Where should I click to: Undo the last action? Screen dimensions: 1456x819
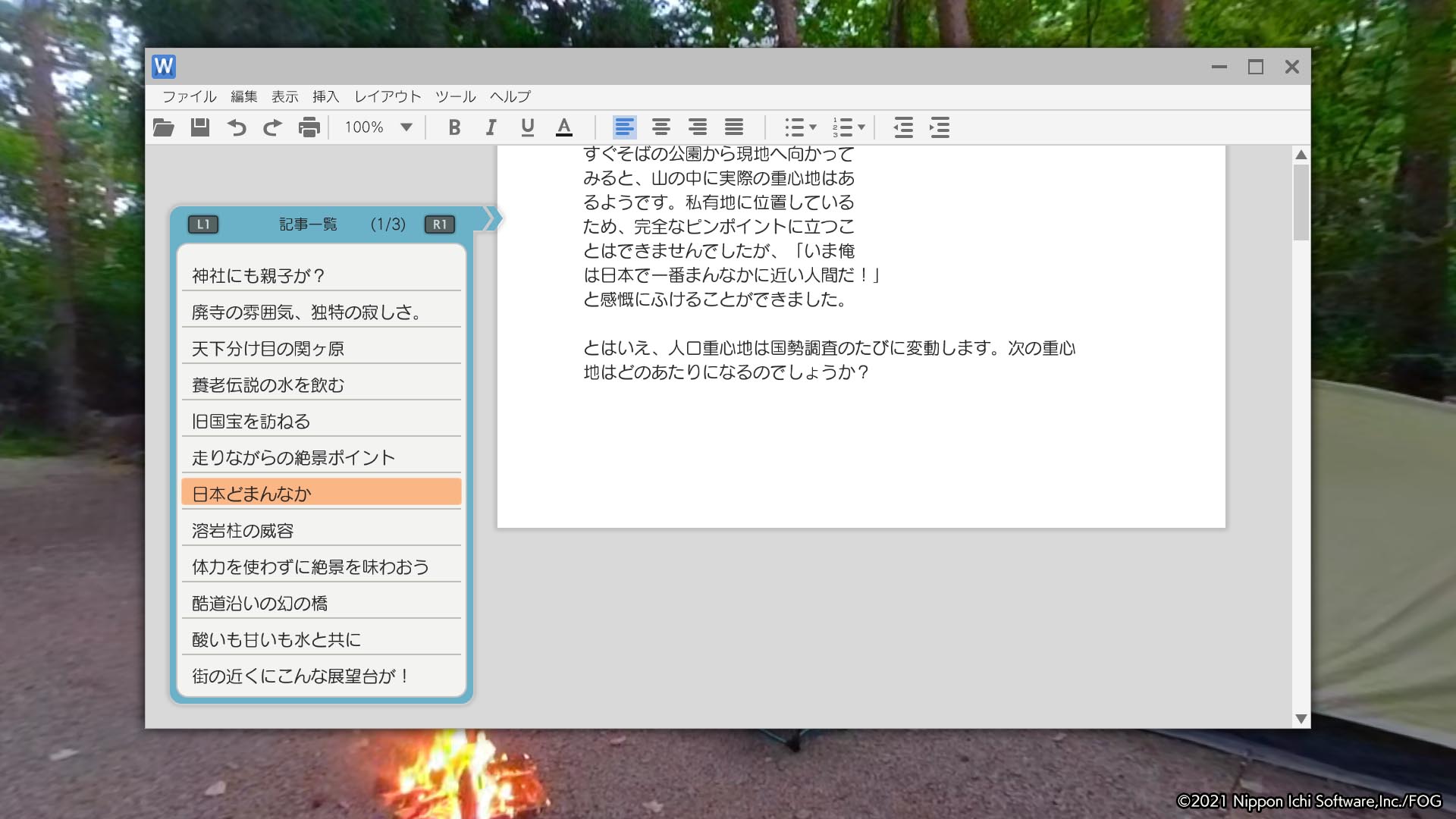click(237, 127)
